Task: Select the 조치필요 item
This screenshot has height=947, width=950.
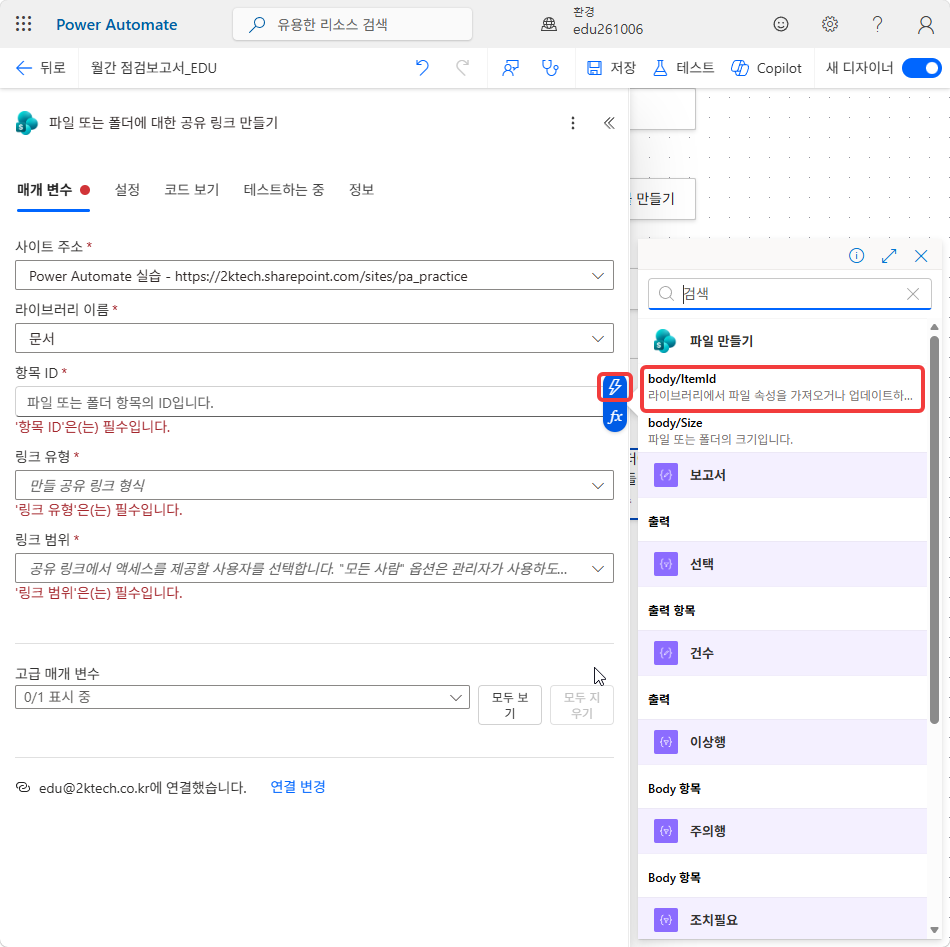Action: (783, 920)
